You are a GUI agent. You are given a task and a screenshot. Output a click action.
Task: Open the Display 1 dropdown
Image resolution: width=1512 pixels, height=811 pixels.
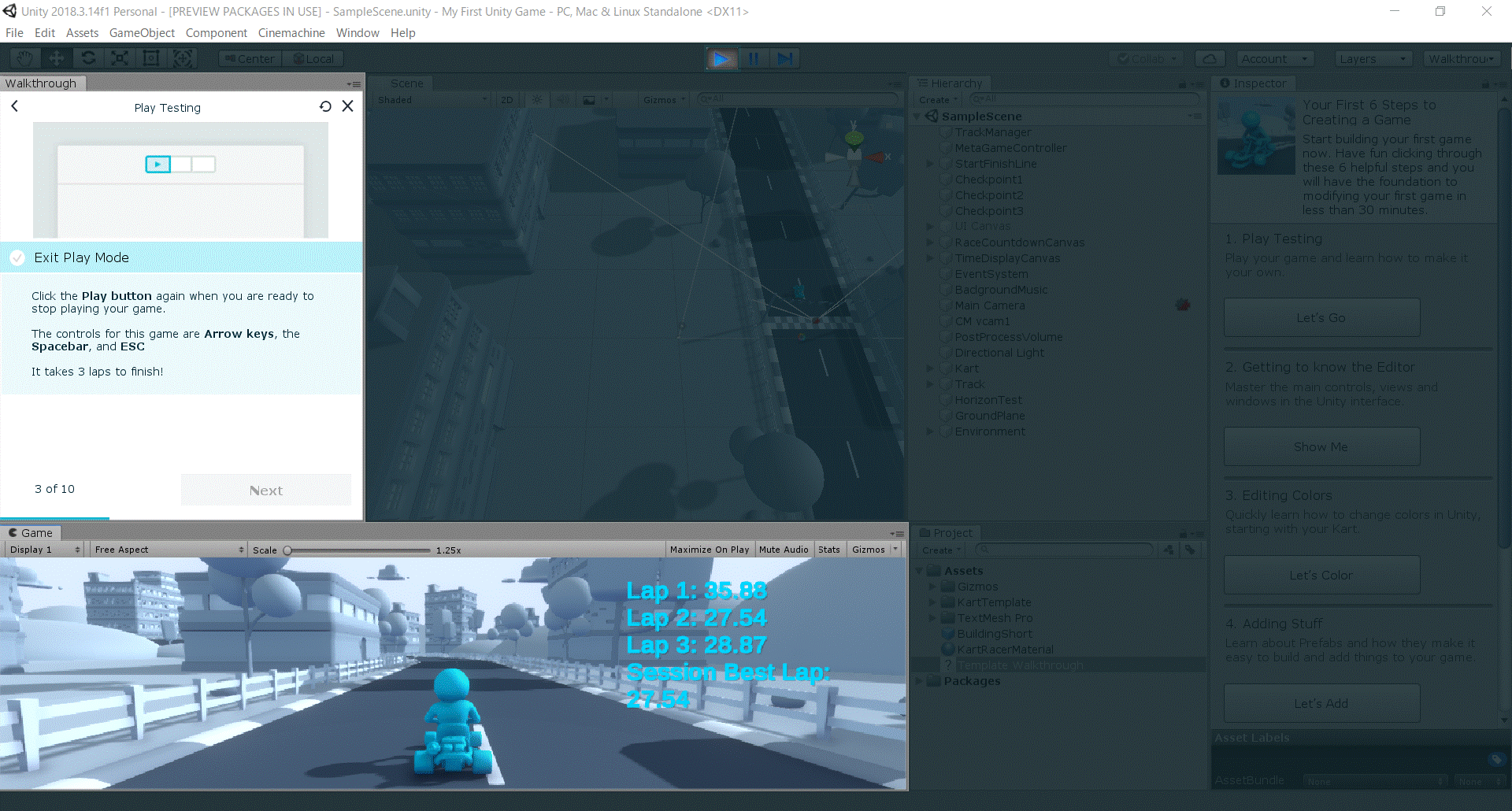[45, 550]
